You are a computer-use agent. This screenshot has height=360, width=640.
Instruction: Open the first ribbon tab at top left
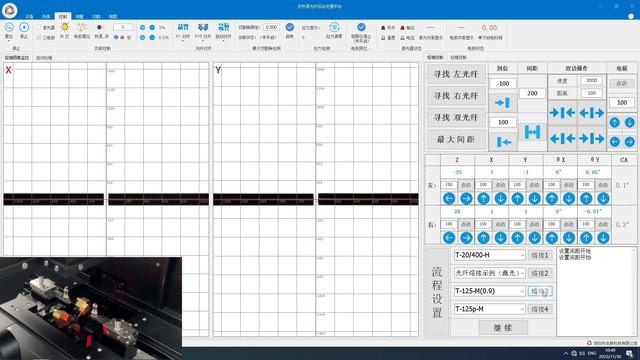click(29, 16)
